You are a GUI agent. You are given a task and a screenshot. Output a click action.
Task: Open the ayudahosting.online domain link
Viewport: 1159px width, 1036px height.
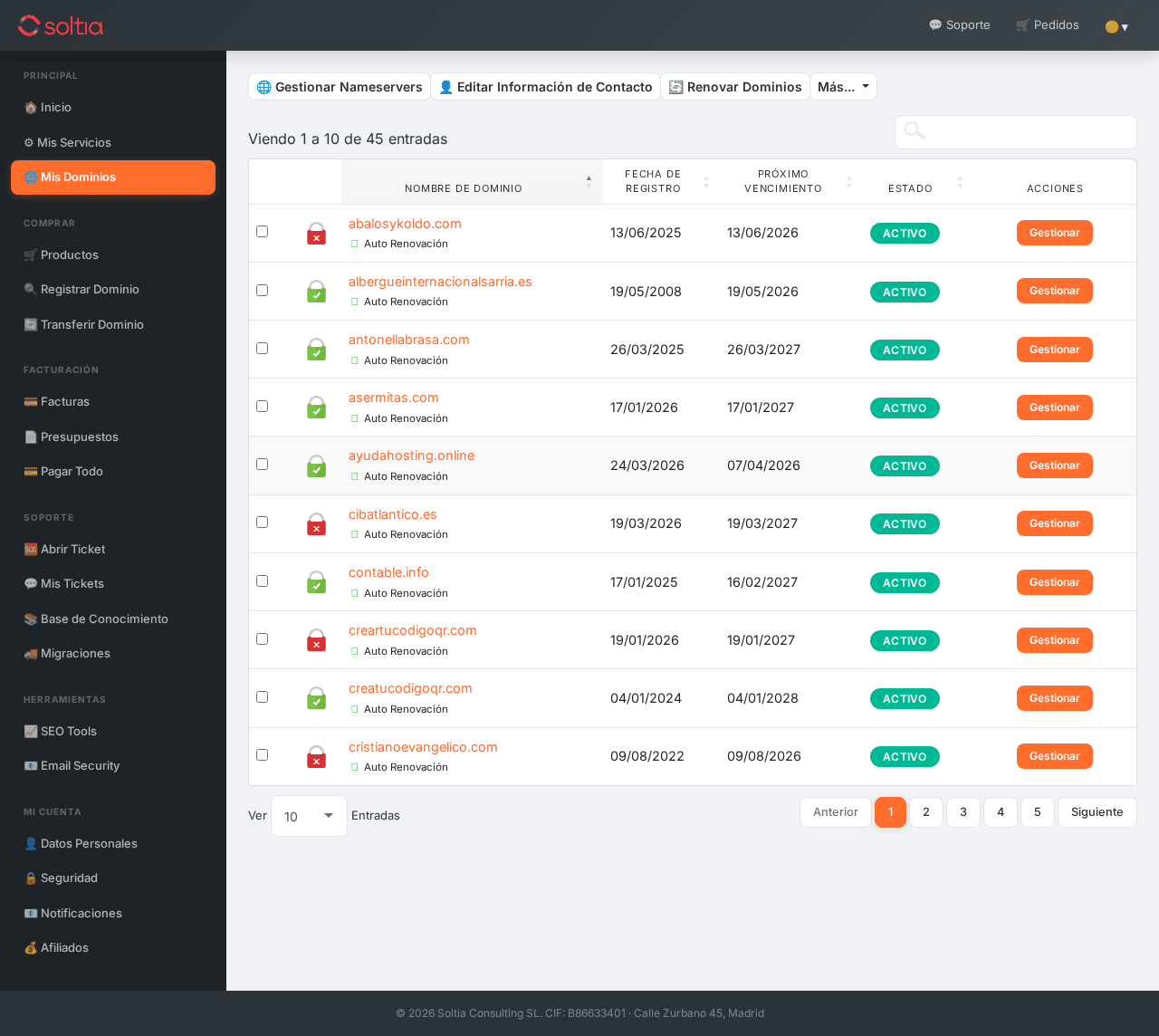[x=411, y=456]
